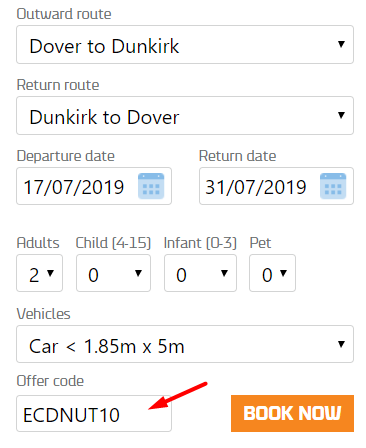Open the Infant (0-3) count dropdown
The height and width of the screenshot is (448, 366).
pos(200,273)
